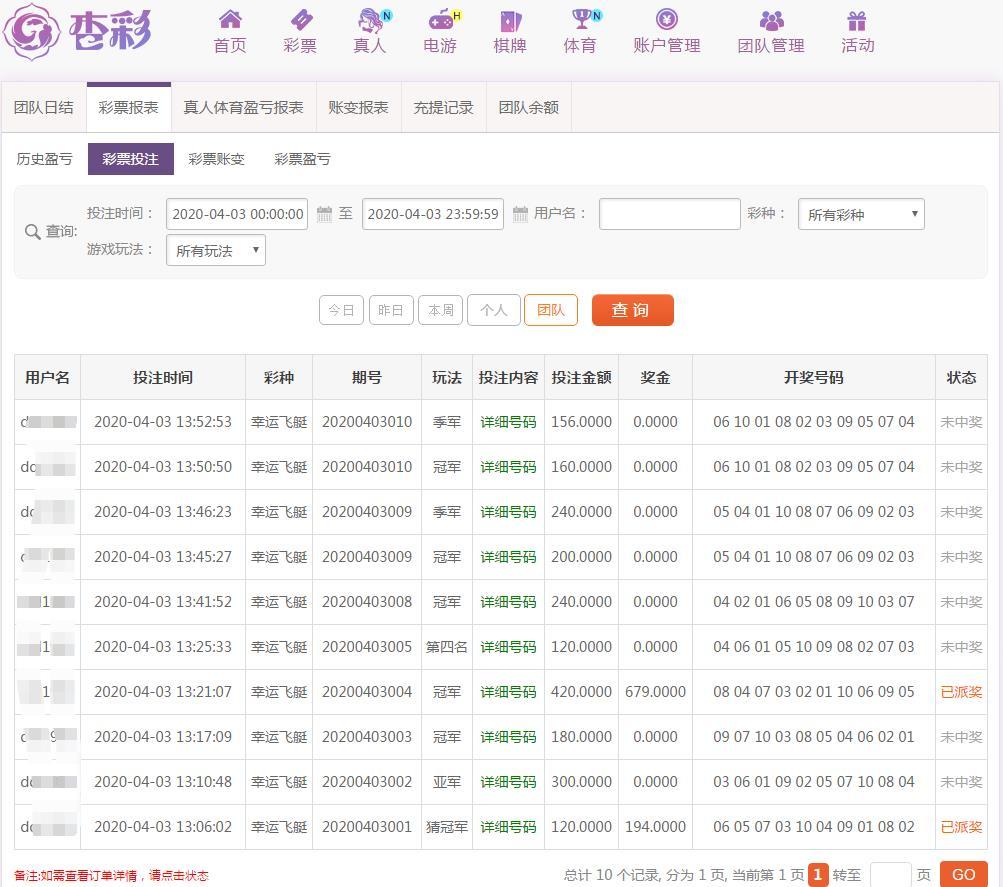Screen dimensions: 1003x887
Task: Open 详细号码 for the 13:52:53 bet
Action: click(509, 422)
